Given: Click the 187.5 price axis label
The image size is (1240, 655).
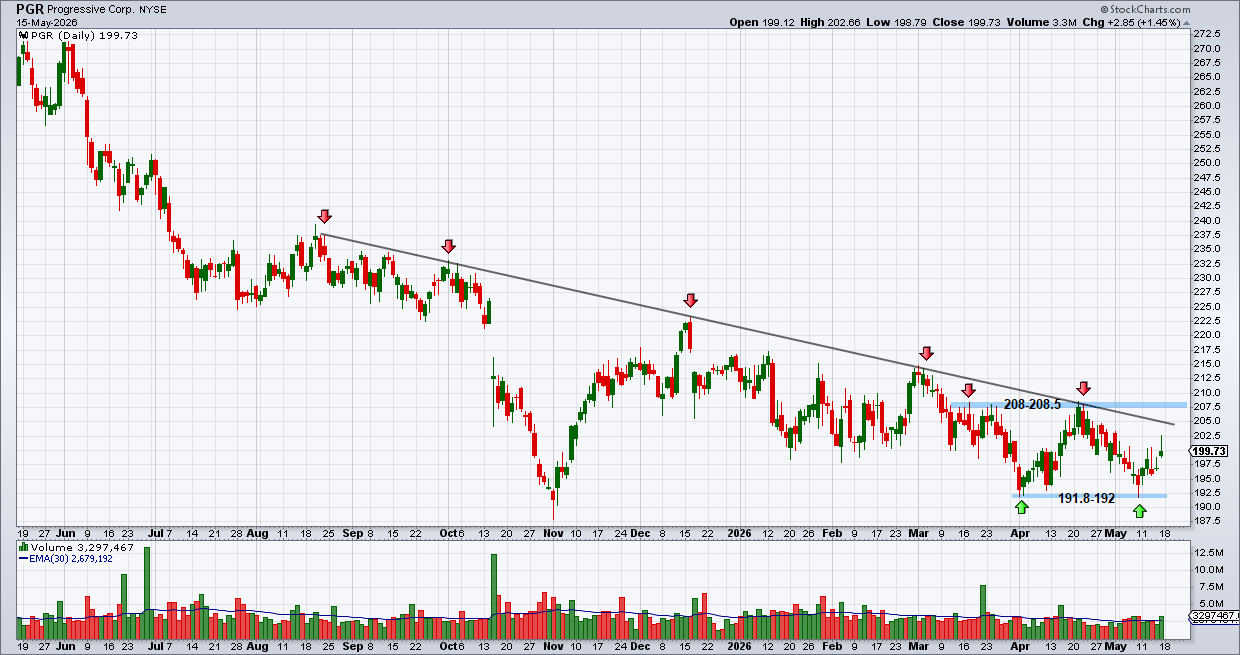Looking at the screenshot, I should 1205,521.
